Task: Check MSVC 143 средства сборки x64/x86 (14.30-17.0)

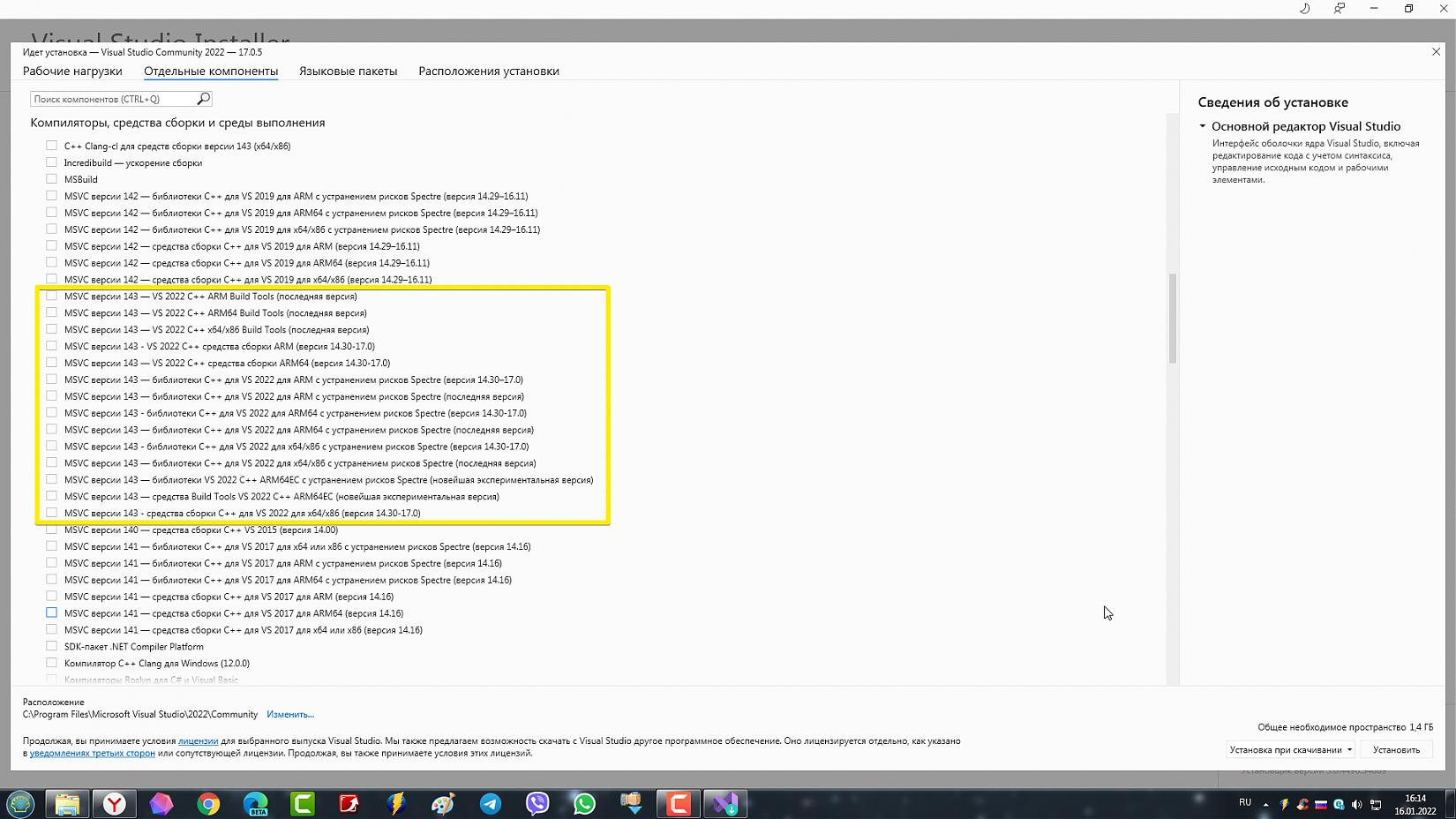Action: (x=51, y=513)
